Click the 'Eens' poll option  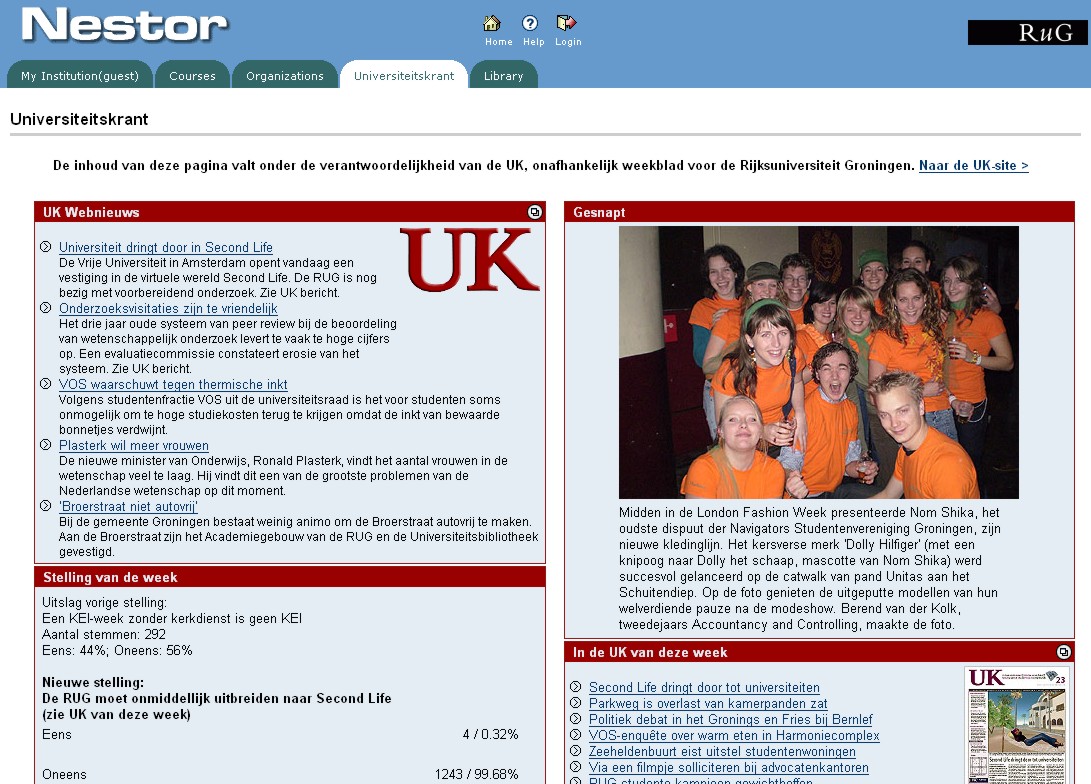56,735
